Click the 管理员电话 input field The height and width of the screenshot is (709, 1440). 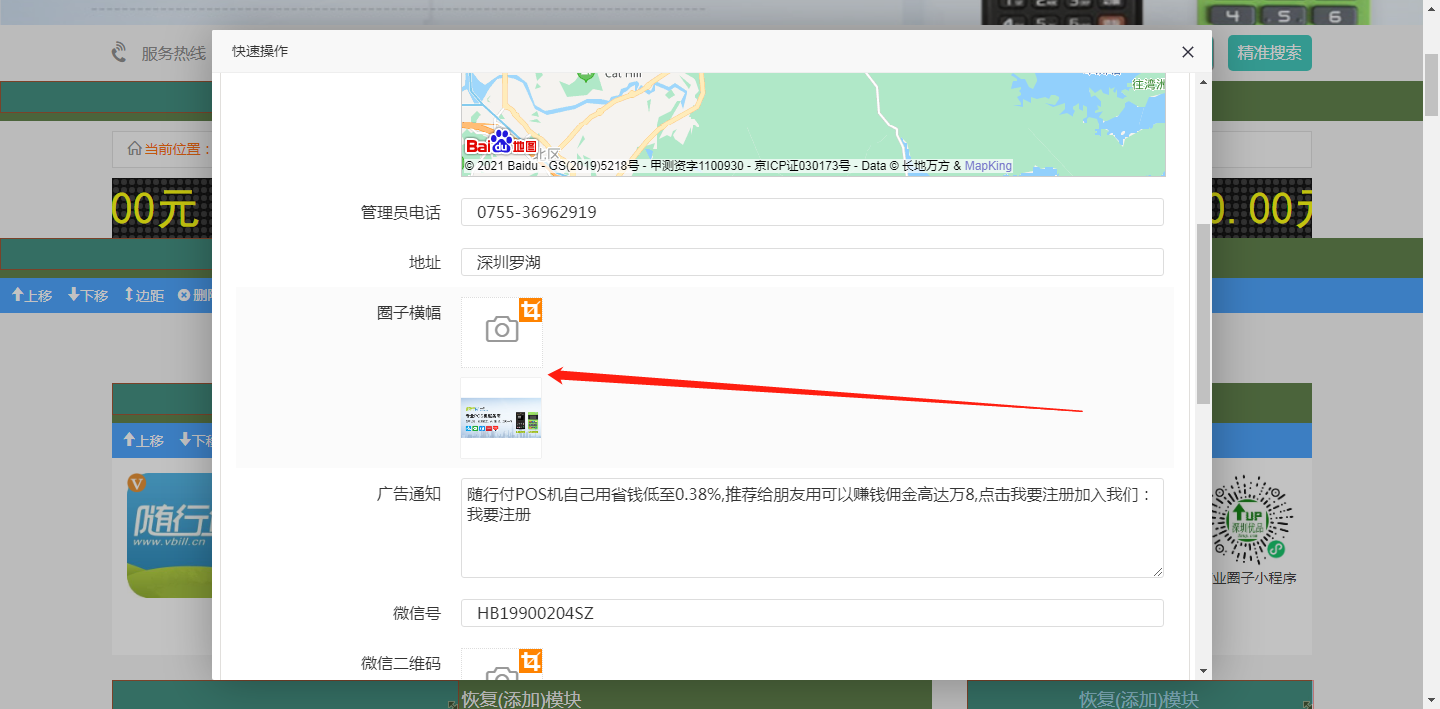coord(812,212)
